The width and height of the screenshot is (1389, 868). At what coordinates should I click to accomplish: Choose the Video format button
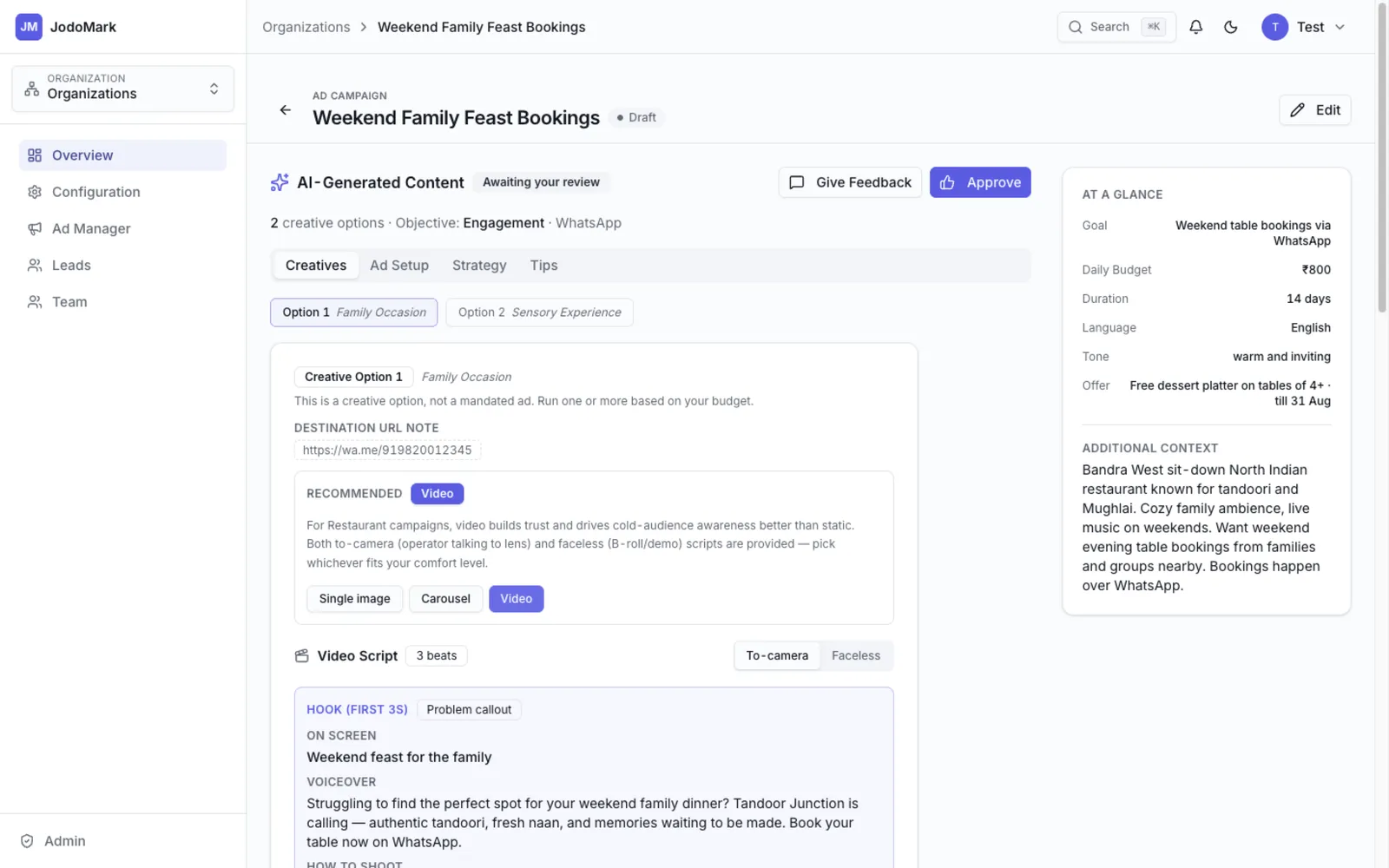pos(516,599)
